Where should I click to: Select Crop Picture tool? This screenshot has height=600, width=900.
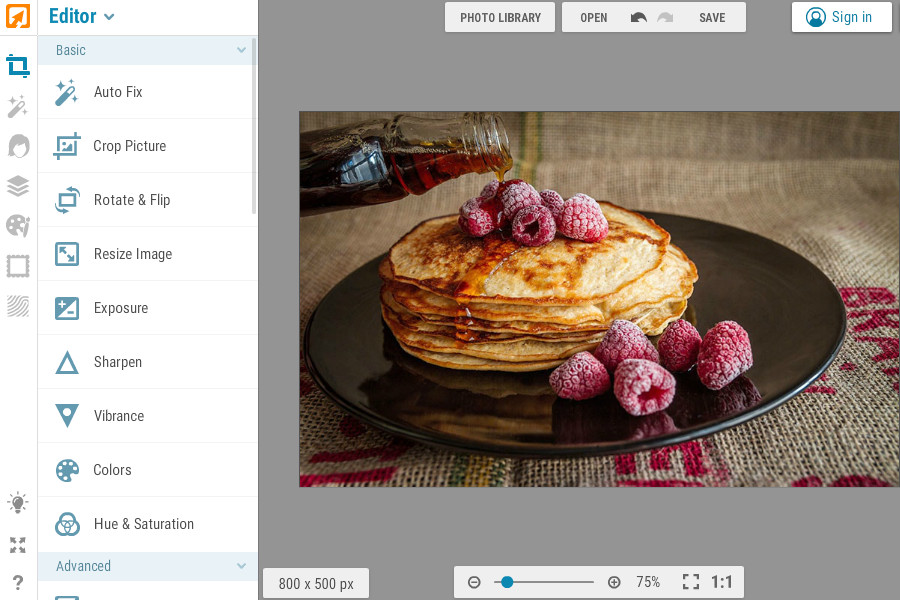(x=129, y=146)
